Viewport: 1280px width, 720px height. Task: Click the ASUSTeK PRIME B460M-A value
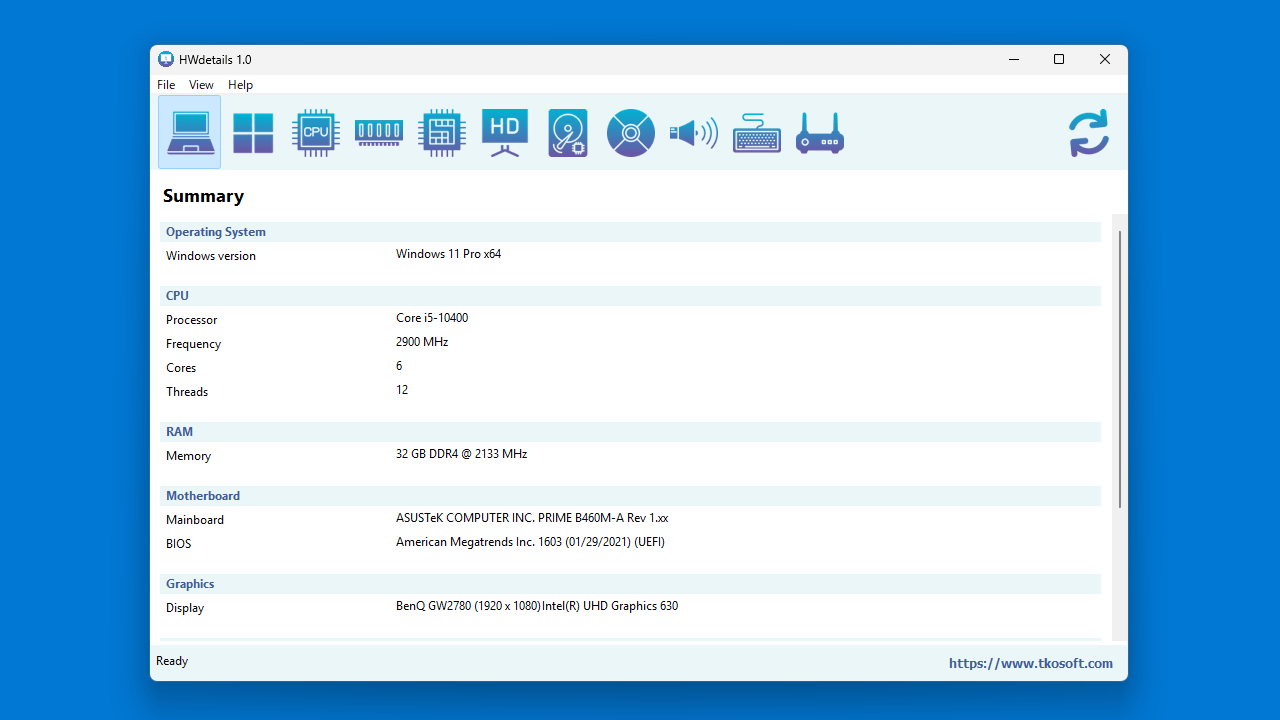(532, 518)
